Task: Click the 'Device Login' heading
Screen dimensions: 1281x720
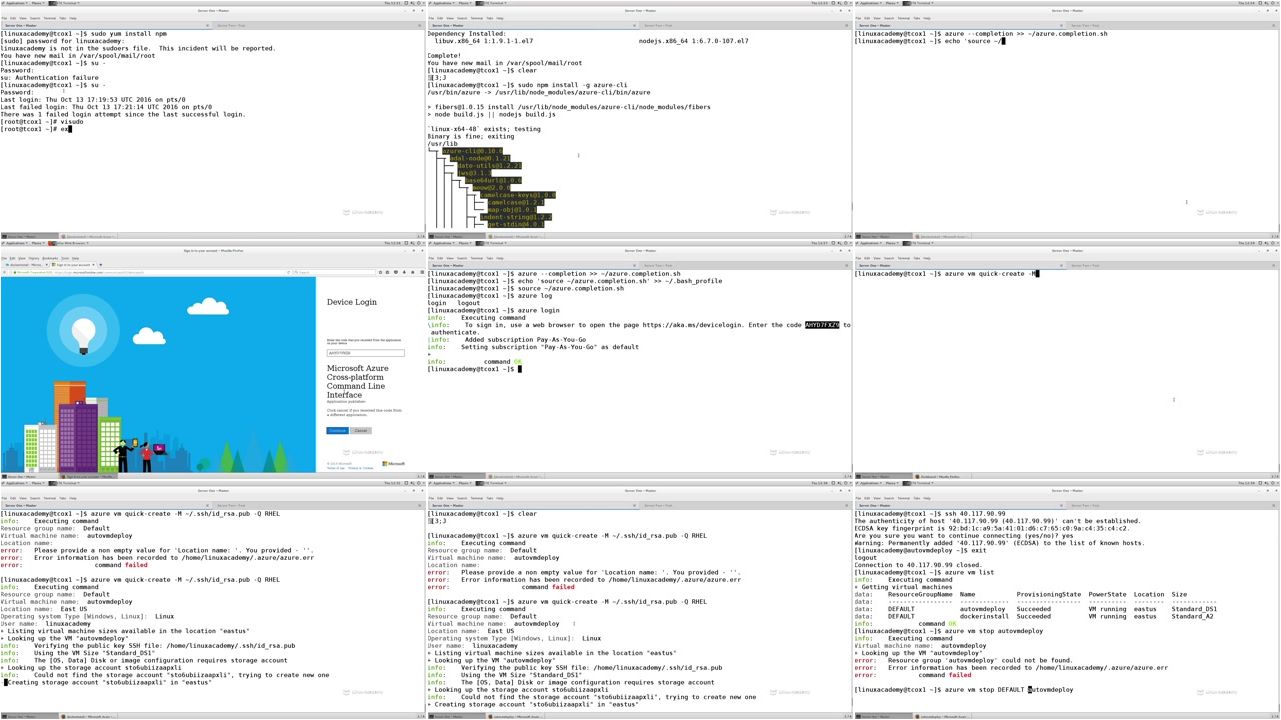Action: (x=352, y=302)
